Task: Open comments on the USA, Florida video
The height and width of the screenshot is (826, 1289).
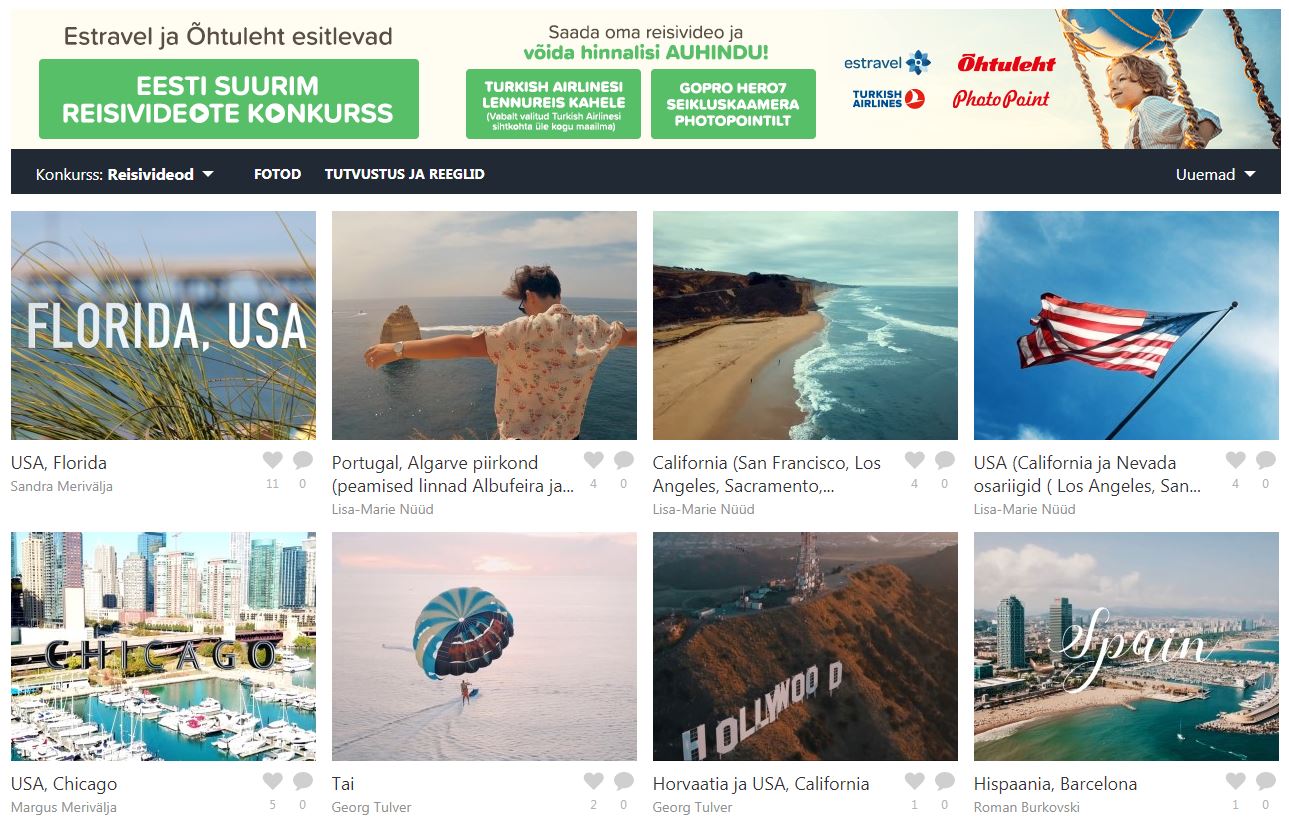Action: click(303, 460)
